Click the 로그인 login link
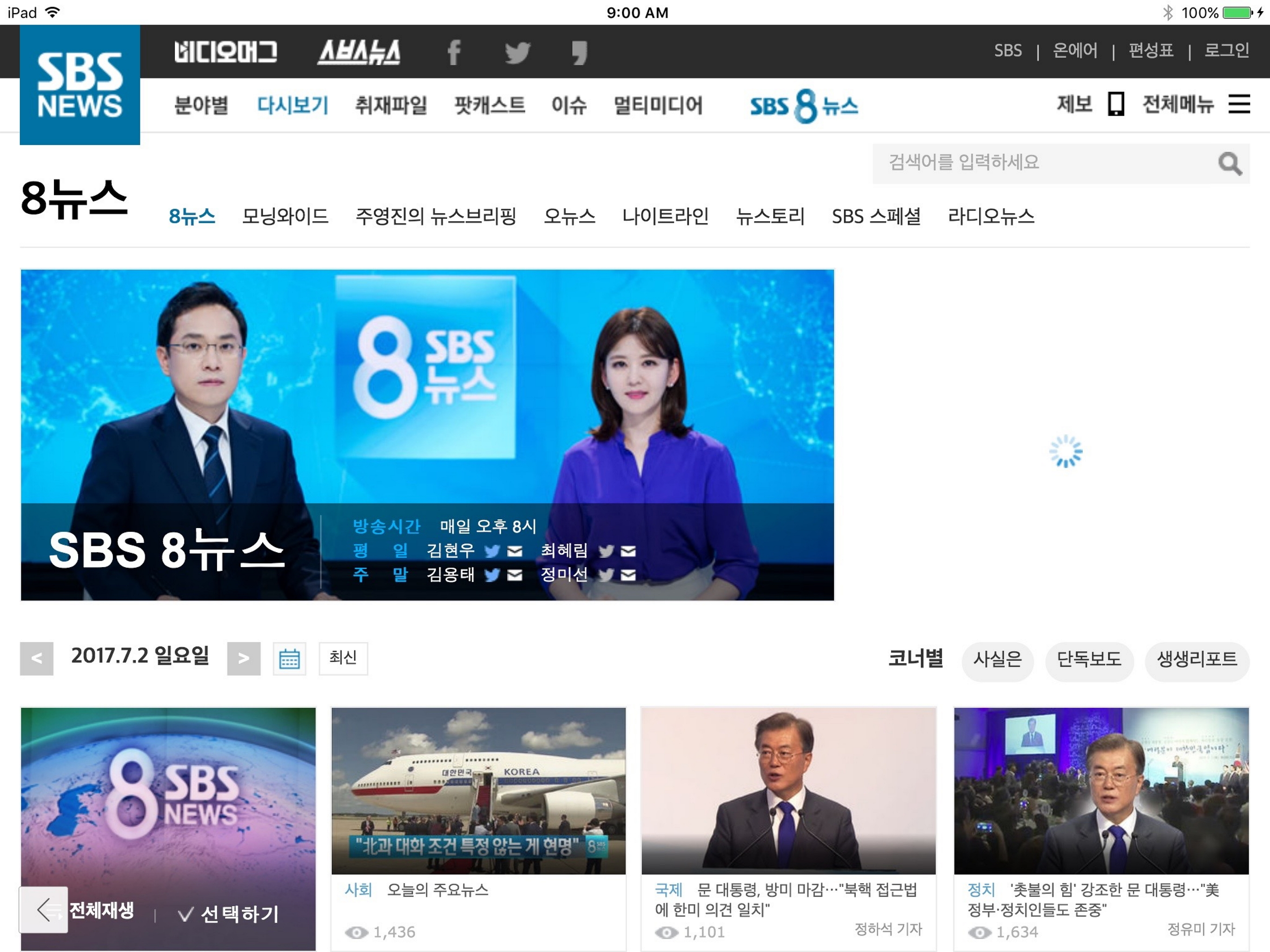1270x952 pixels. coord(1226,51)
